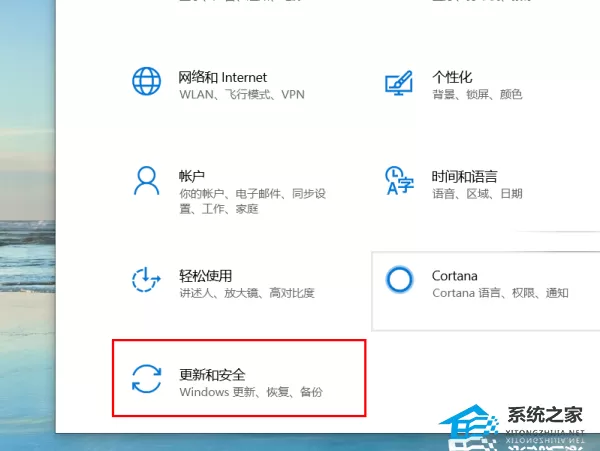600x451 pixels.
Task: Open 时间和语言 settings heading
Action: 465,176
